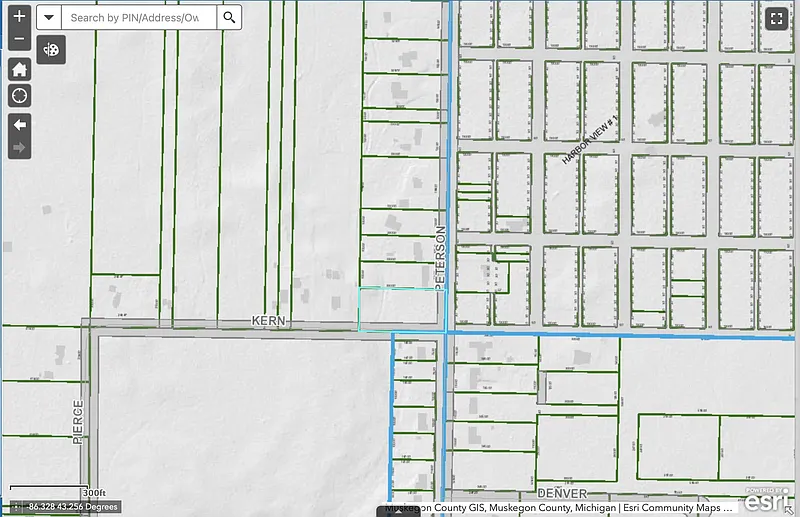Image resolution: width=800 pixels, height=517 pixels.
Task: Zoom in with the plus button
Action: pyautogui.click(x=19, y=16)
